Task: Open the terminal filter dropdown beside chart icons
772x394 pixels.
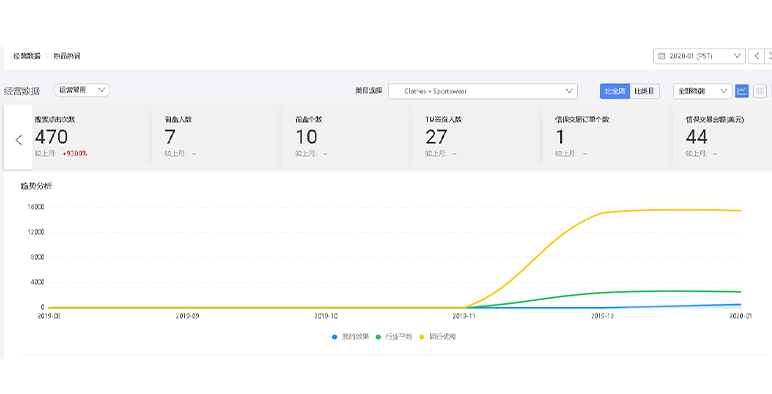Action: tap(702, 91)
